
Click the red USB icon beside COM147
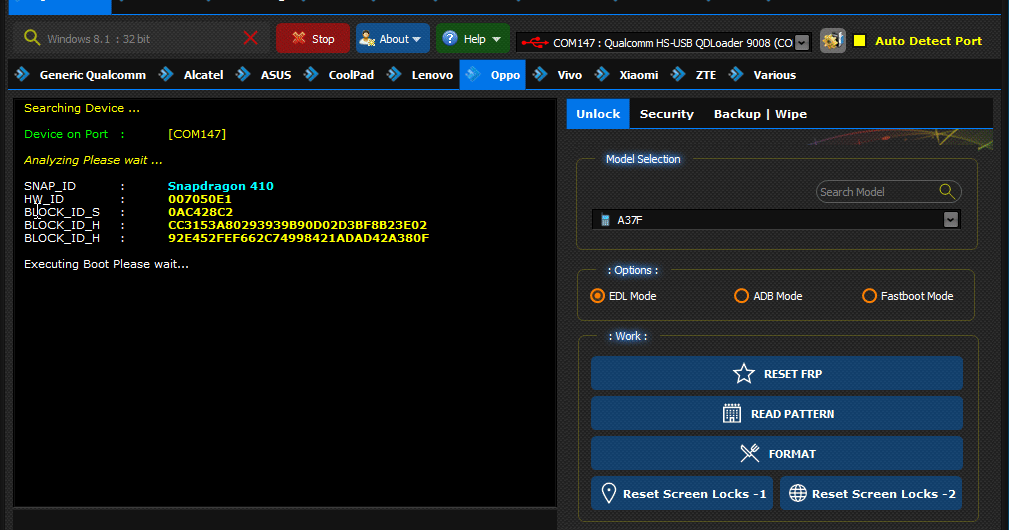[534, 42]
